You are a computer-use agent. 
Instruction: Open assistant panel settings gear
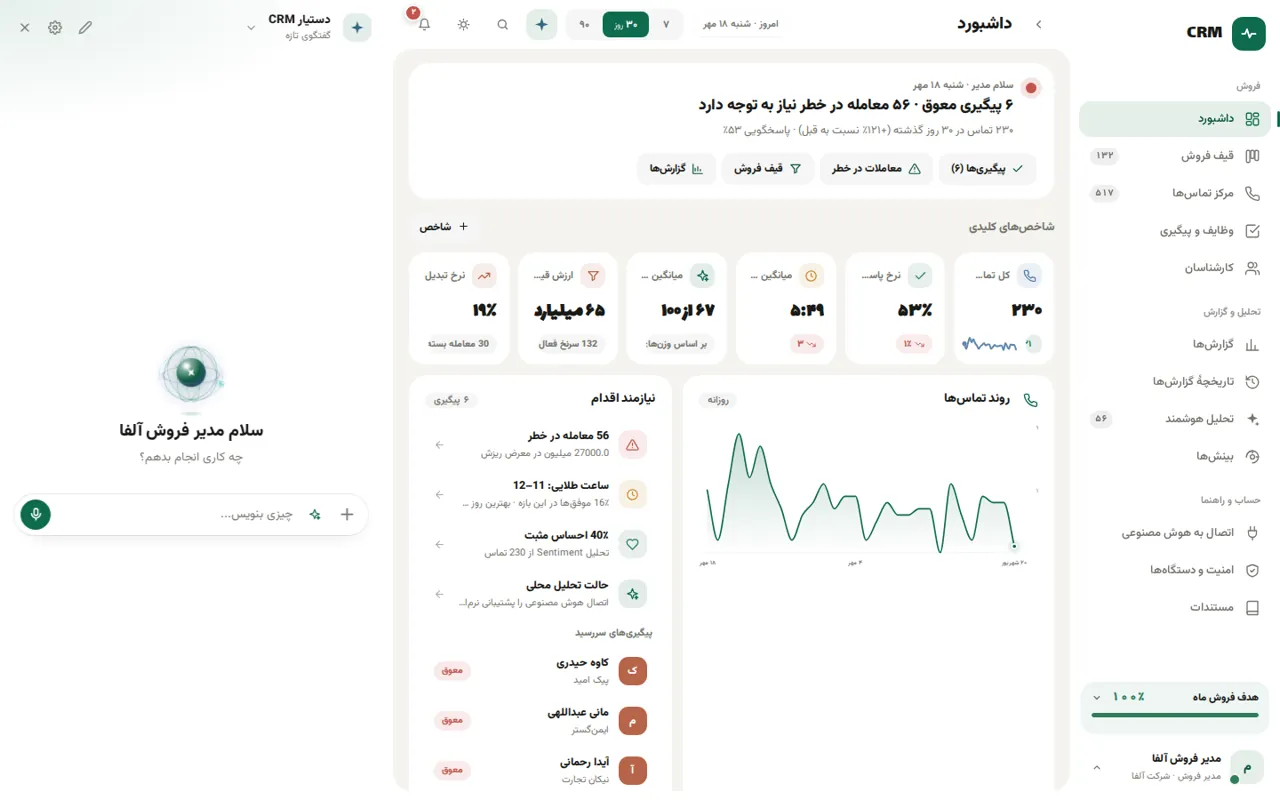(x=55, y=28)
